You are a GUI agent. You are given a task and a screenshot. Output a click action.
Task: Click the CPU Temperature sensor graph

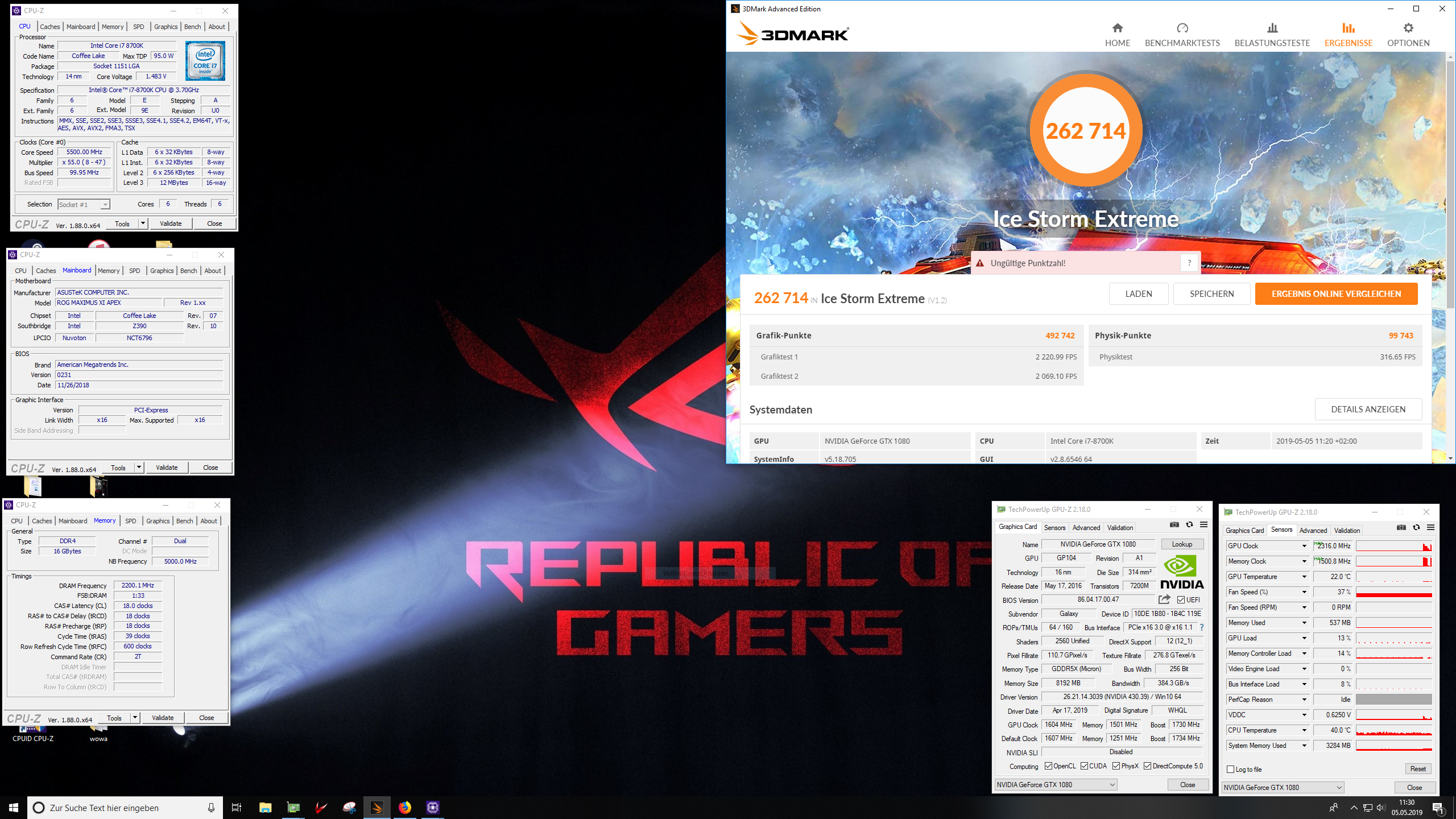[x=1393, y=730]
